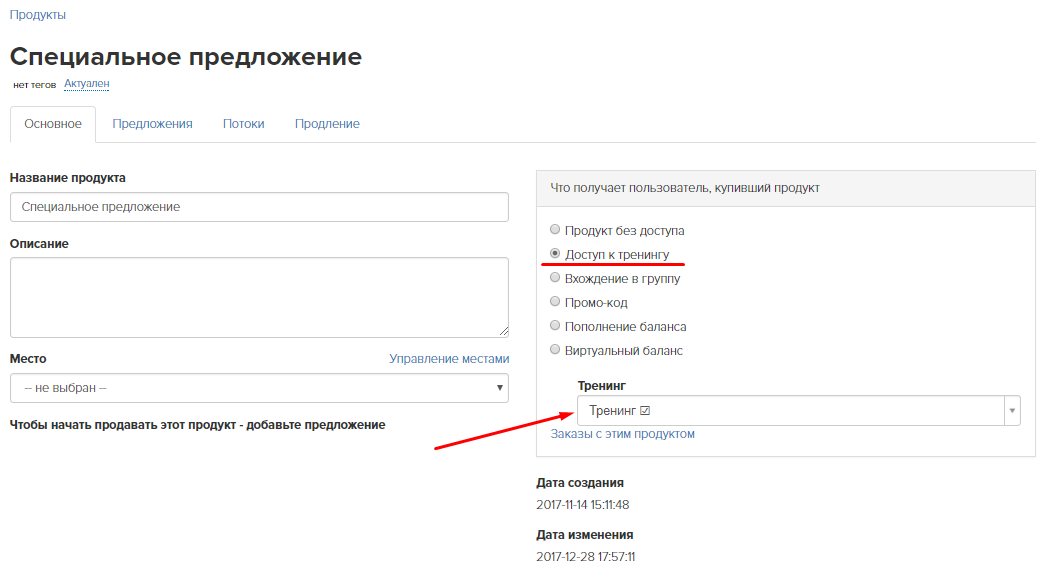Viewport: 1046px width, 570px height.
Task: Open the Тренинг combo box
Action: tap(799, 410)
